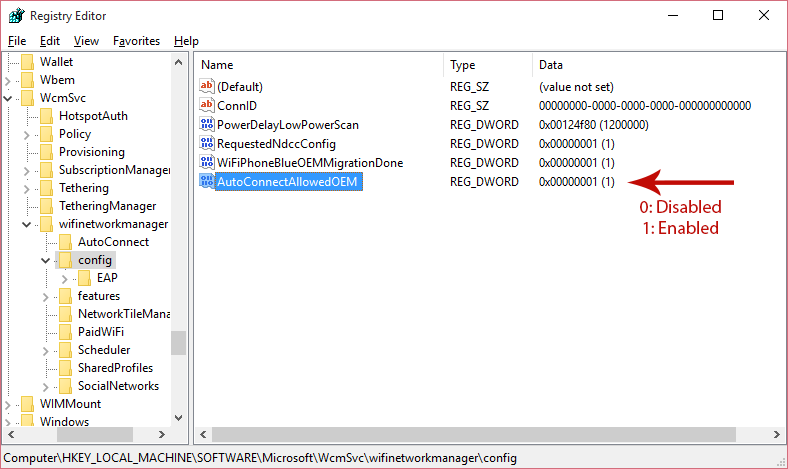Screen dimensions: 788x469
Task: Click the ConnID string value icon
Action: pyautogui.click(x=207, y=105)
